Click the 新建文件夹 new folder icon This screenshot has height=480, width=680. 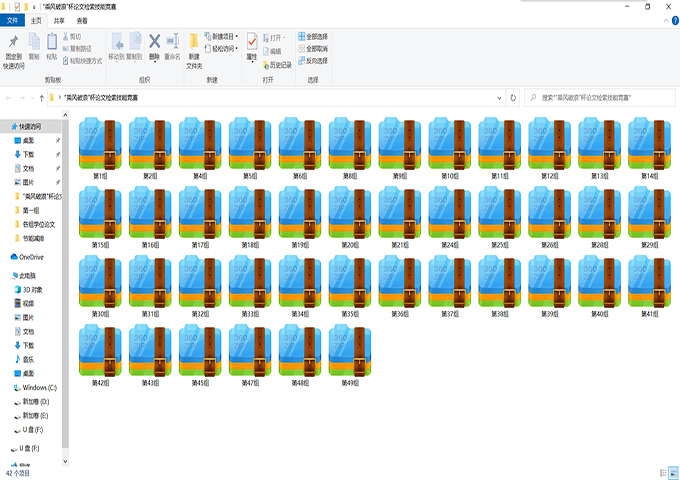[x=194, y=46]
